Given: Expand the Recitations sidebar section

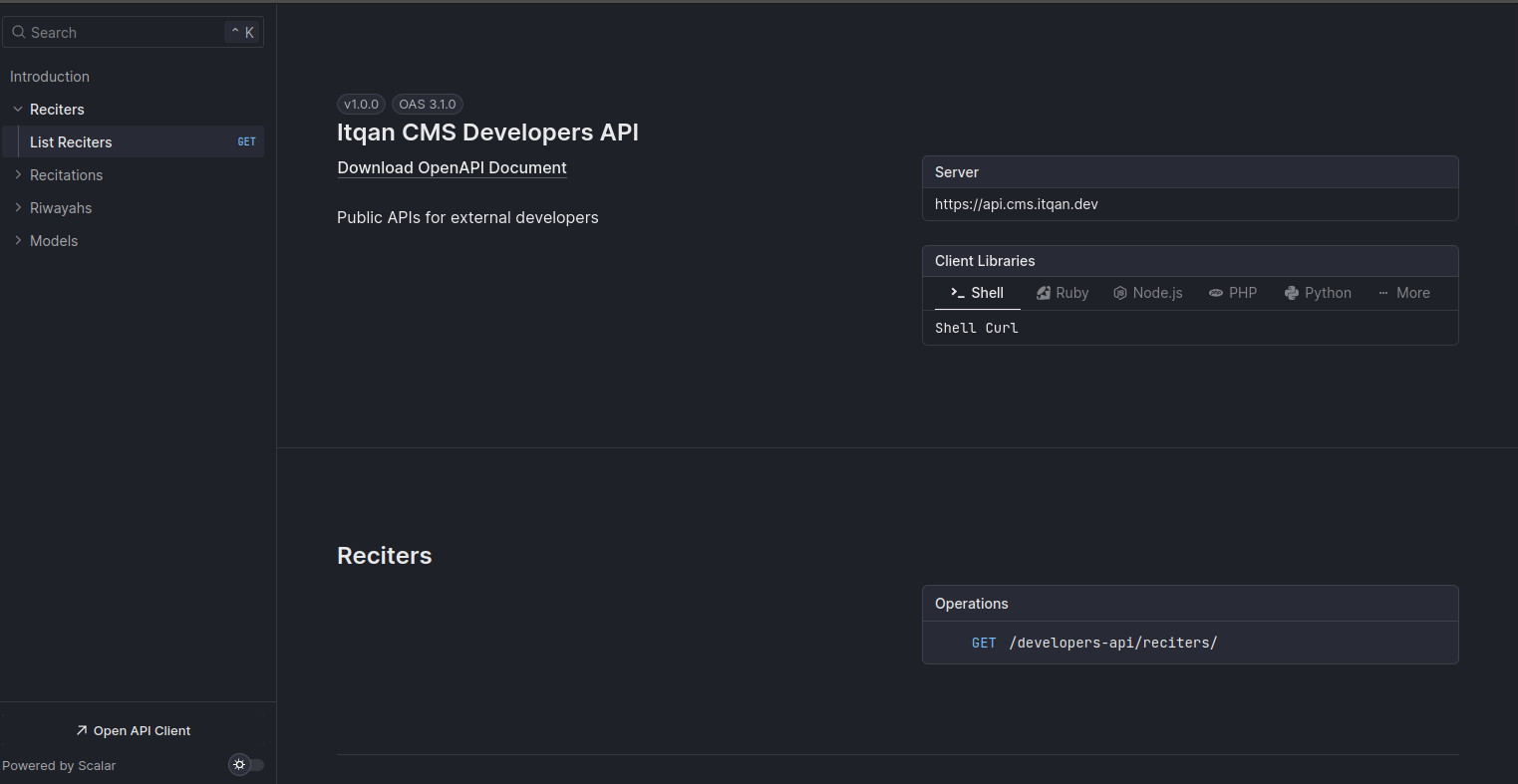Looking at the screenshot, I should [x=18, y=175].
